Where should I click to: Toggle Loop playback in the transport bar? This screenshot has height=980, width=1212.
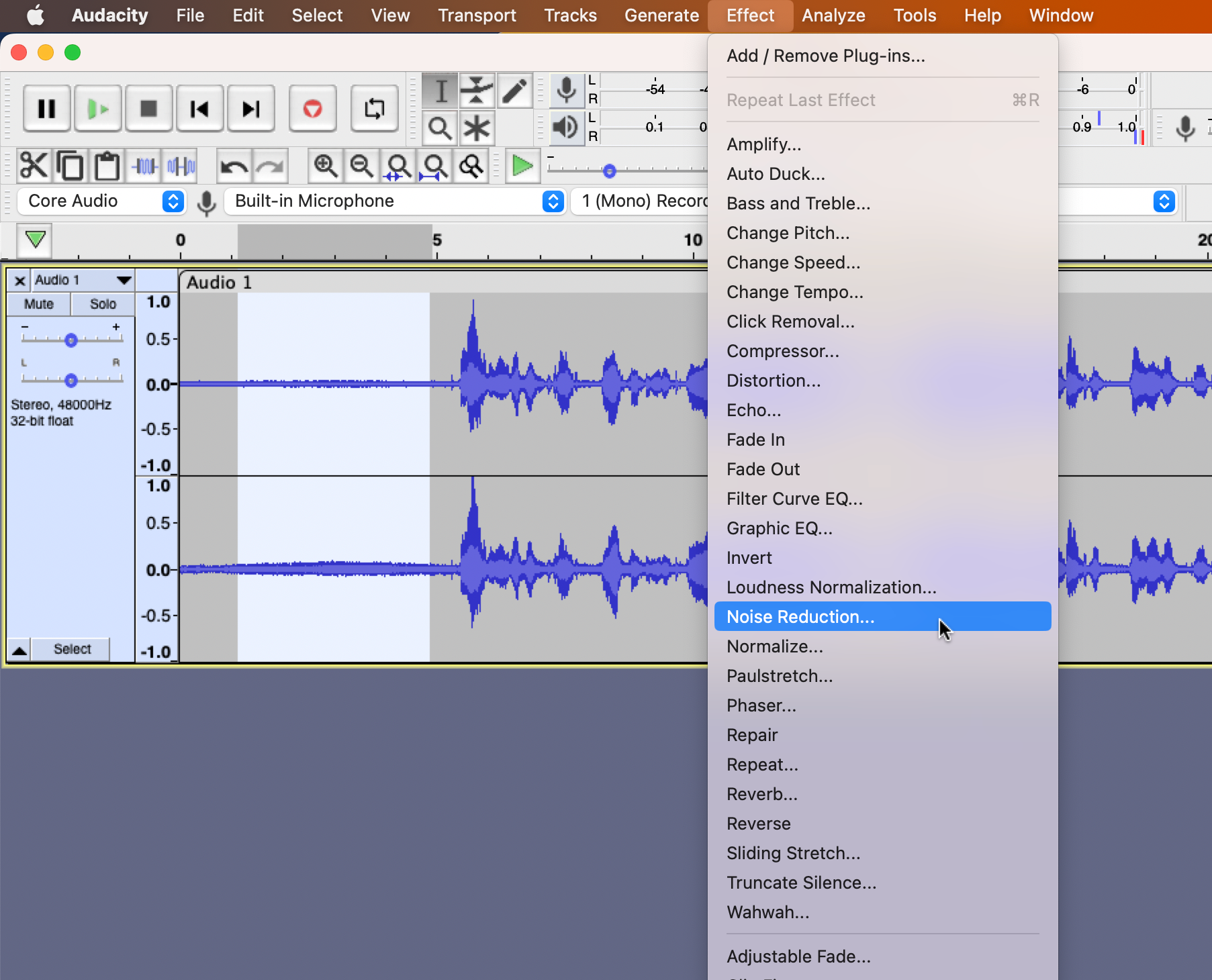[374, 108]
